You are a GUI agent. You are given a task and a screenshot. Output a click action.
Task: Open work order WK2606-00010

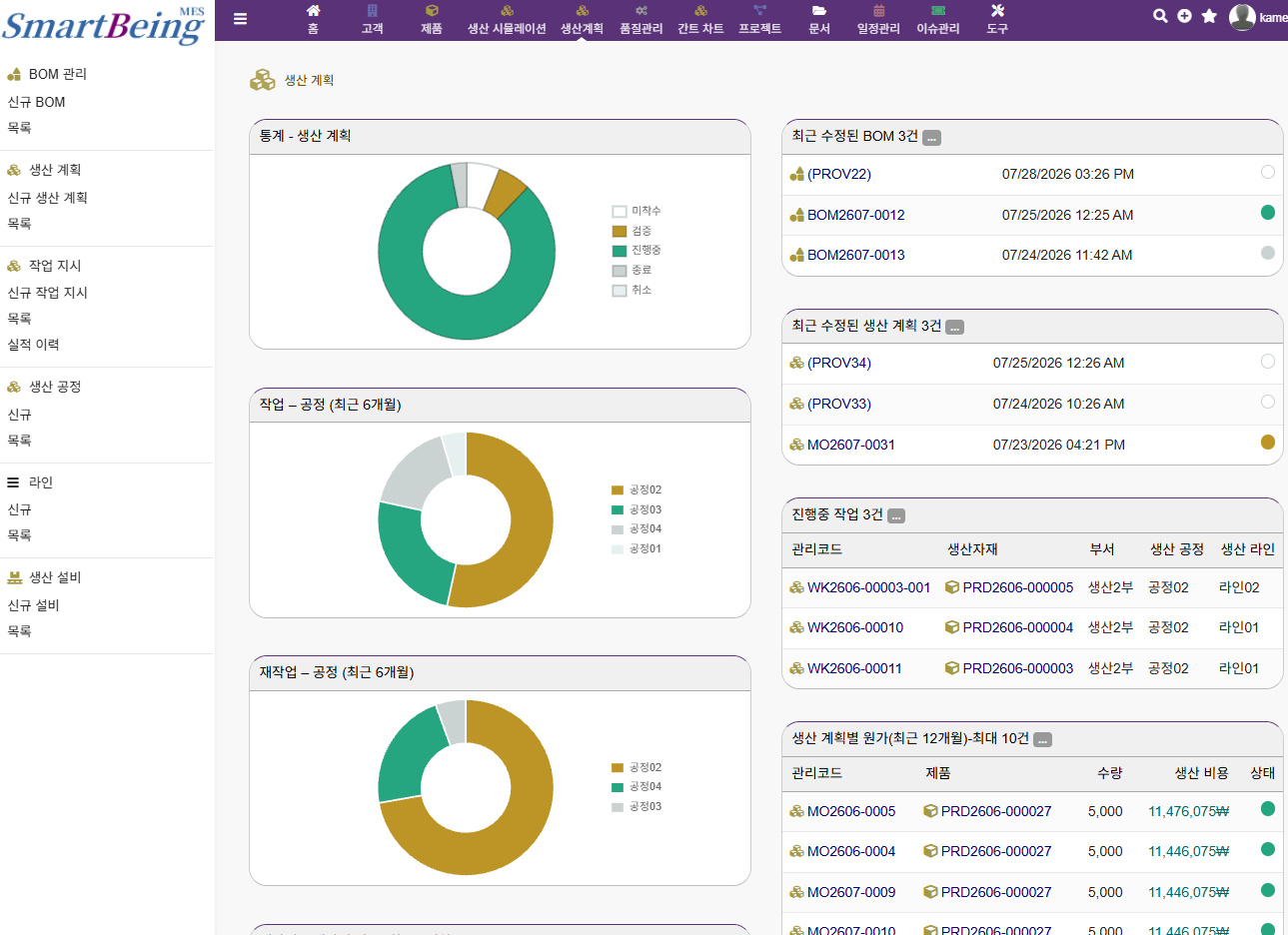(x=855, y=627)
